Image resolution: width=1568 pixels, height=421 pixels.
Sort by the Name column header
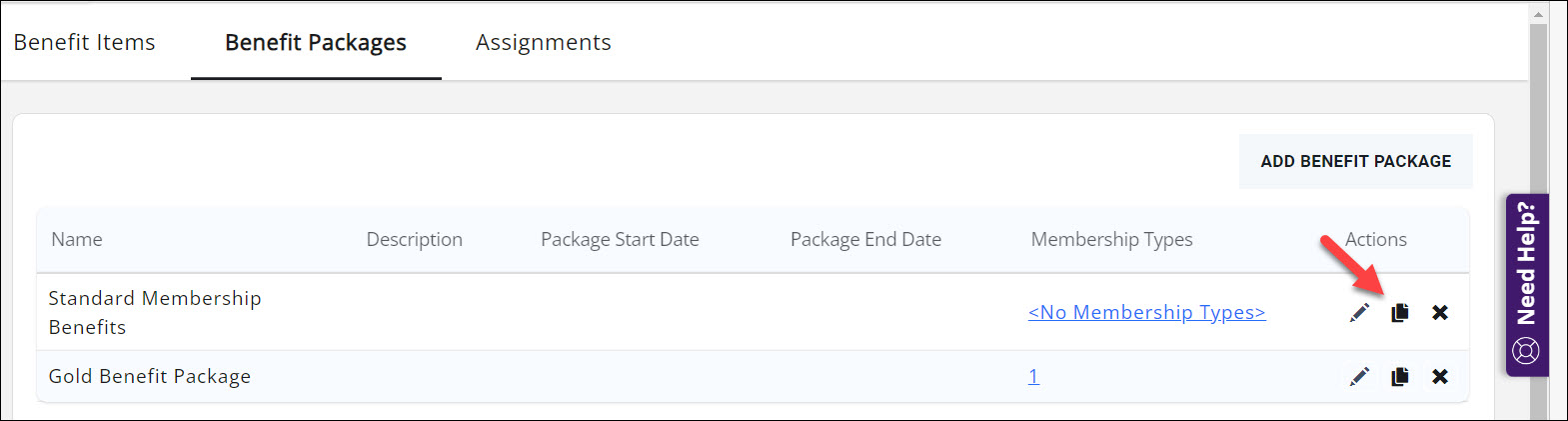click(x=77, y=240)
